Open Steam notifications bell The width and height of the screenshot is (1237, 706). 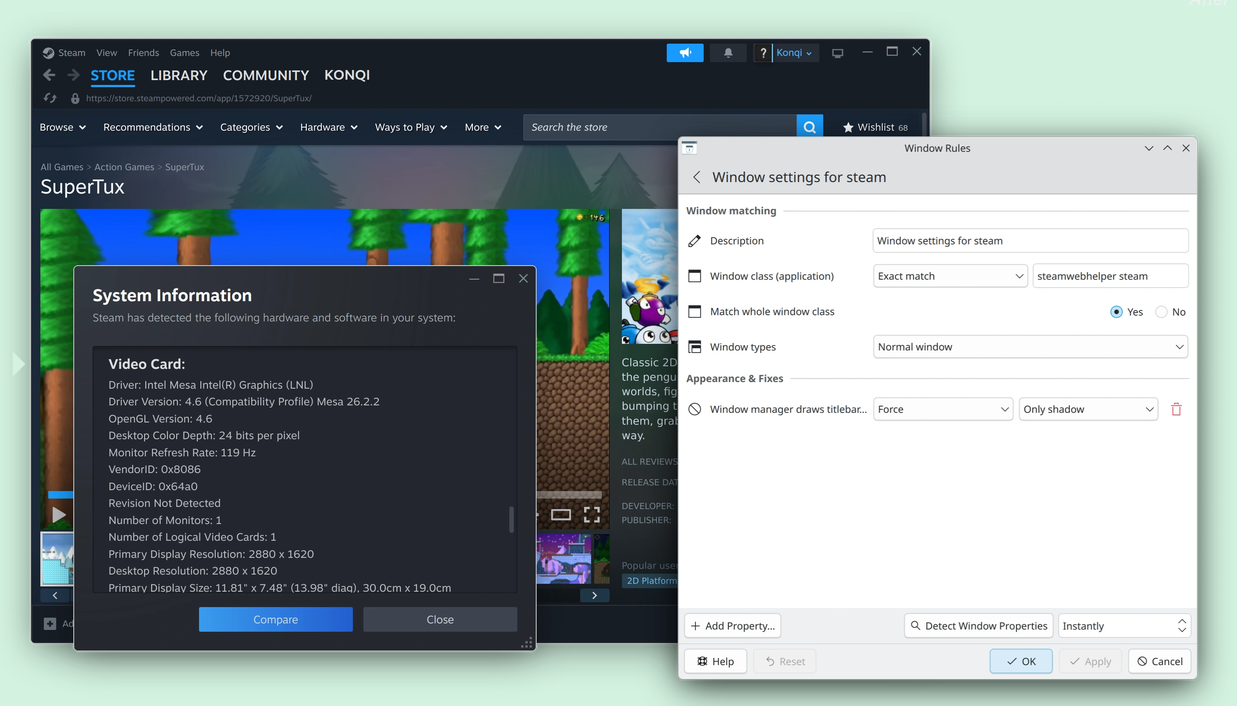tap(728, 53)
